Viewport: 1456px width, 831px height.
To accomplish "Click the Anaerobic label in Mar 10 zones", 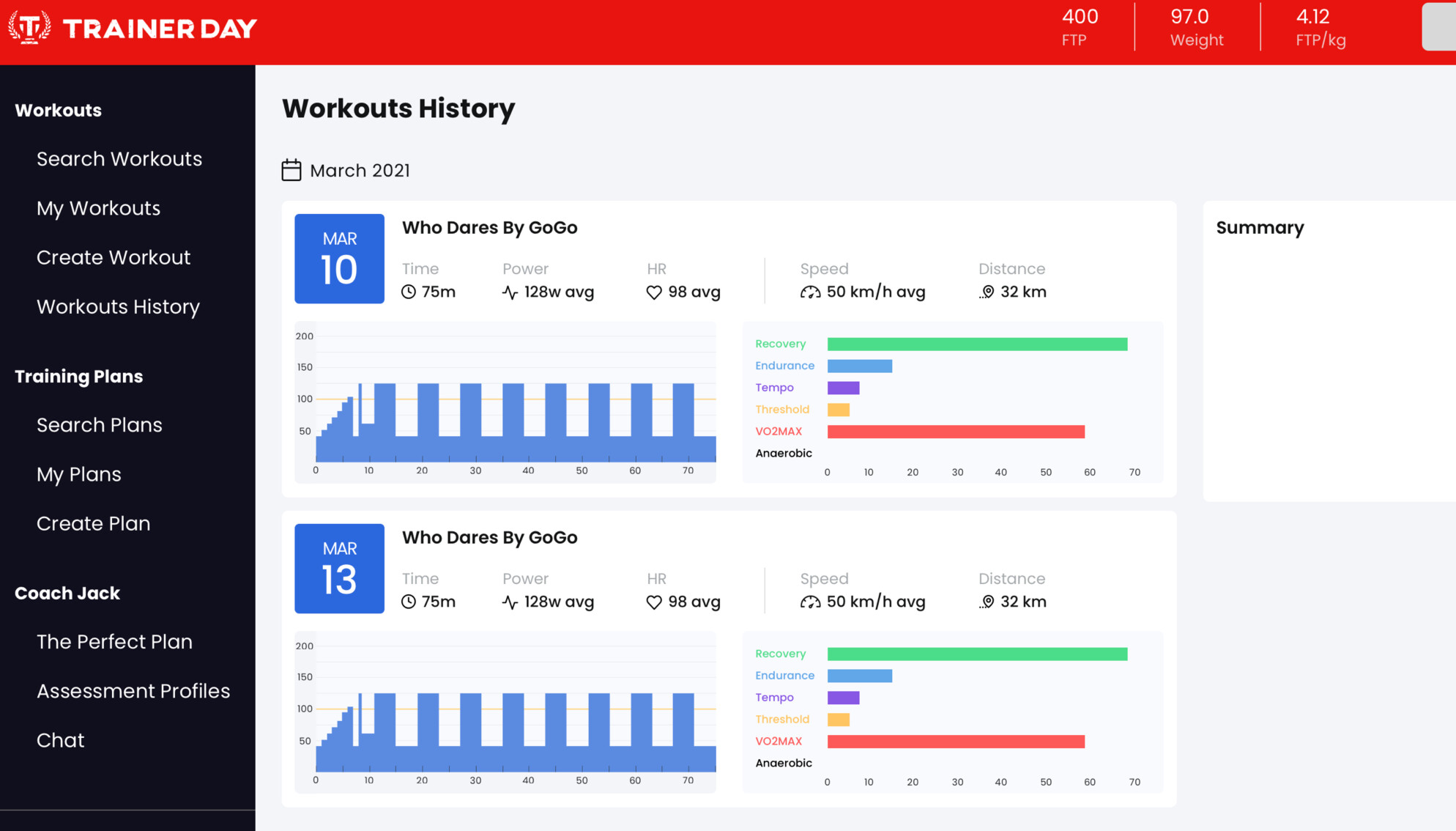I will (784, 453).
